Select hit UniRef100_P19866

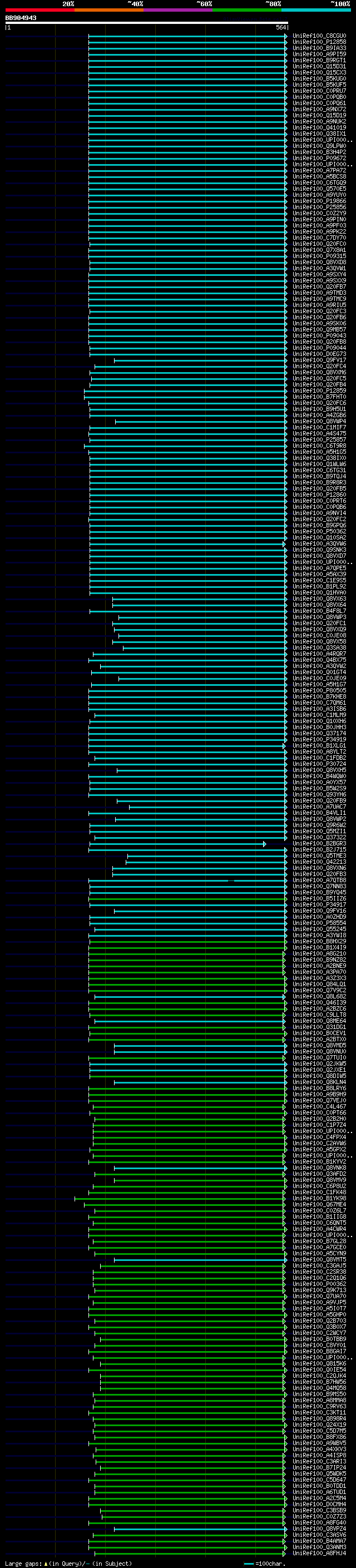[319, 201]
